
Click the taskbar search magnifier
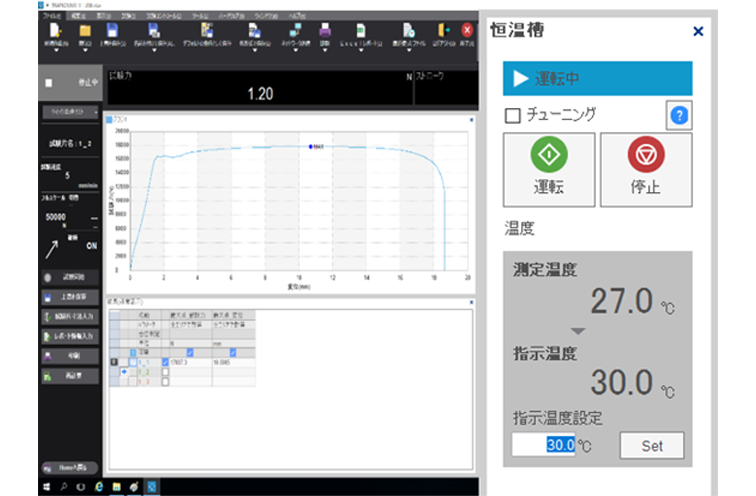pyautogui.click(x=64, y=487)
